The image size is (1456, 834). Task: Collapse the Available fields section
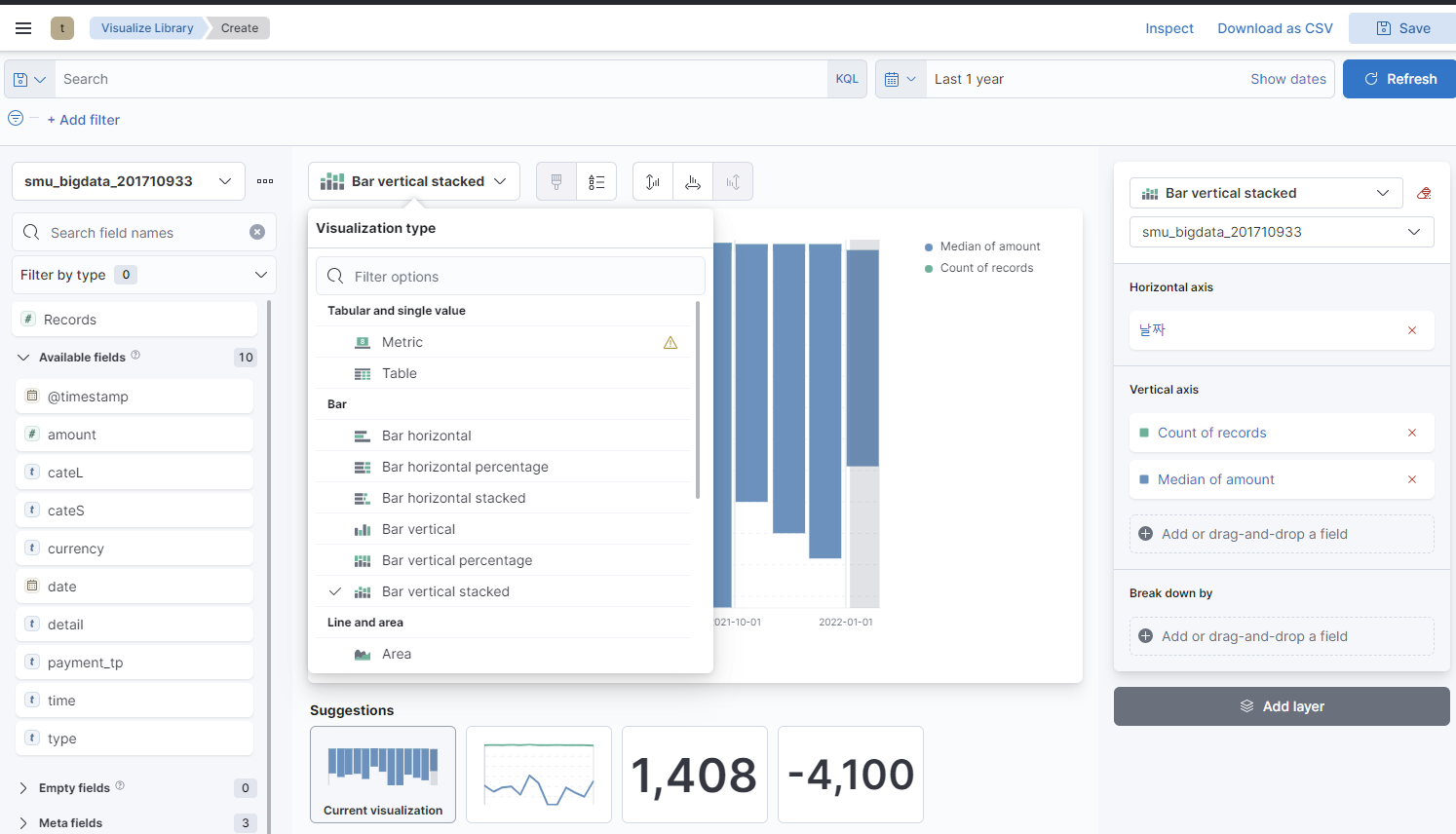pos(24,358)
